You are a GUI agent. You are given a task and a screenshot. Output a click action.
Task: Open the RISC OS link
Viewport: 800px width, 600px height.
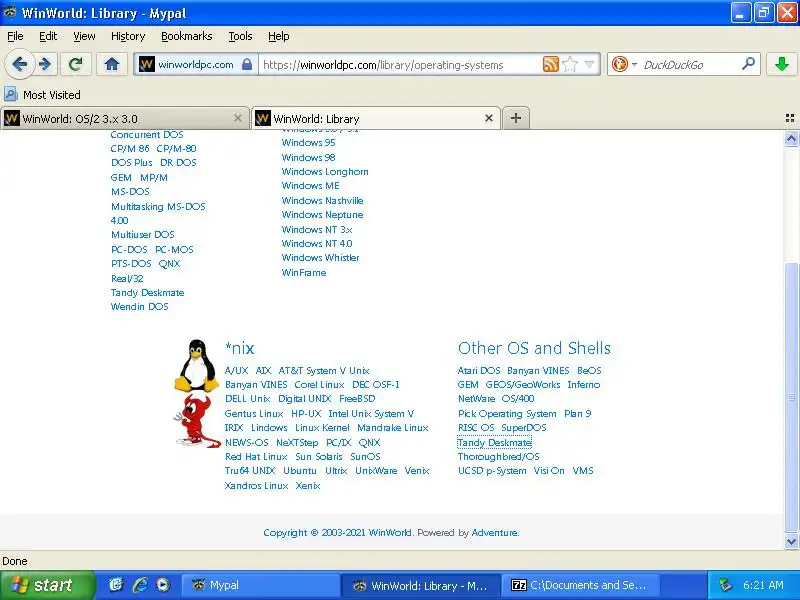[476, 428]
